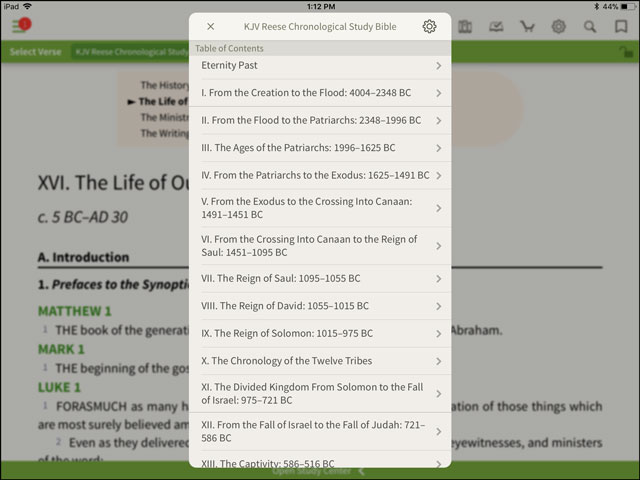
Task: Open the store shopping cart icon
Action: pyautogui.click(x=527, y=27)
